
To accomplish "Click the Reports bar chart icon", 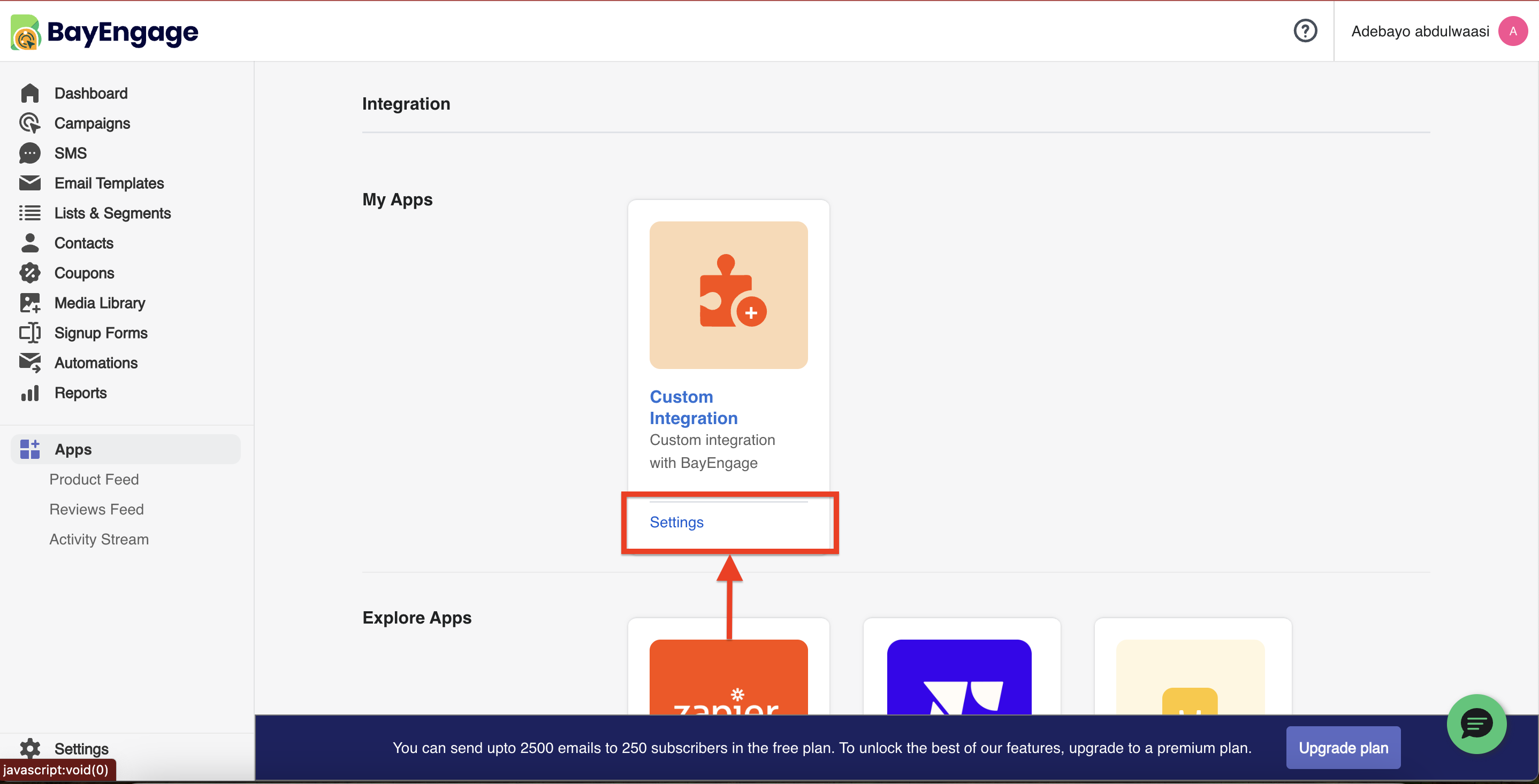I will [29, 393].
